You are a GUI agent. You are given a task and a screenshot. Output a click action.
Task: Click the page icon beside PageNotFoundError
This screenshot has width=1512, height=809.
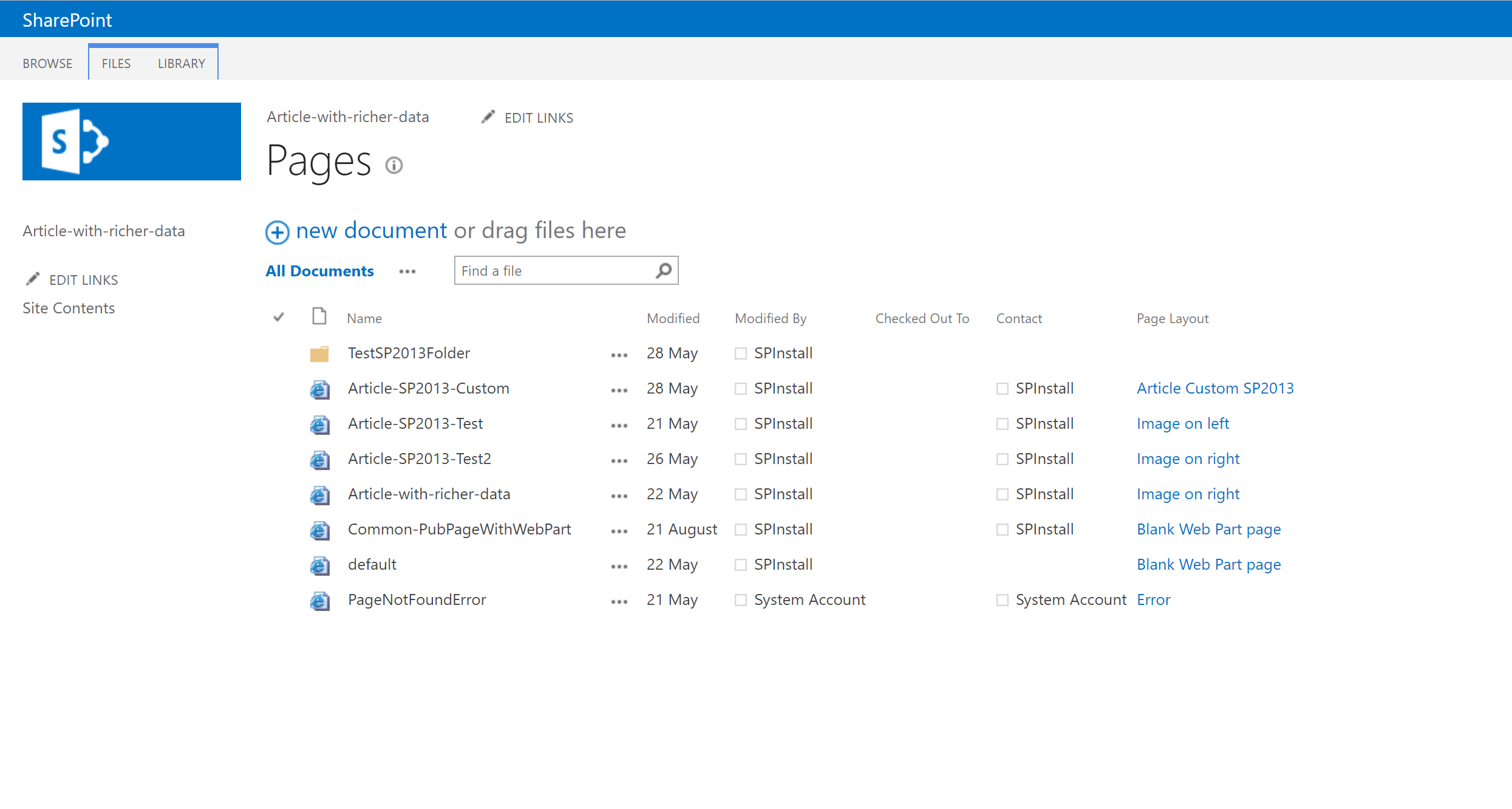[x=318, y=600]
